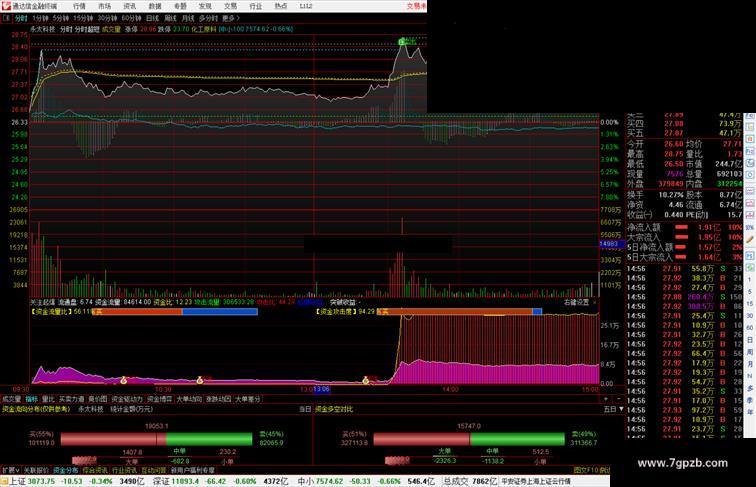This screenshot has height=487, width=756.
Task: Click the 买四 order book row
Action: point(684,124)
